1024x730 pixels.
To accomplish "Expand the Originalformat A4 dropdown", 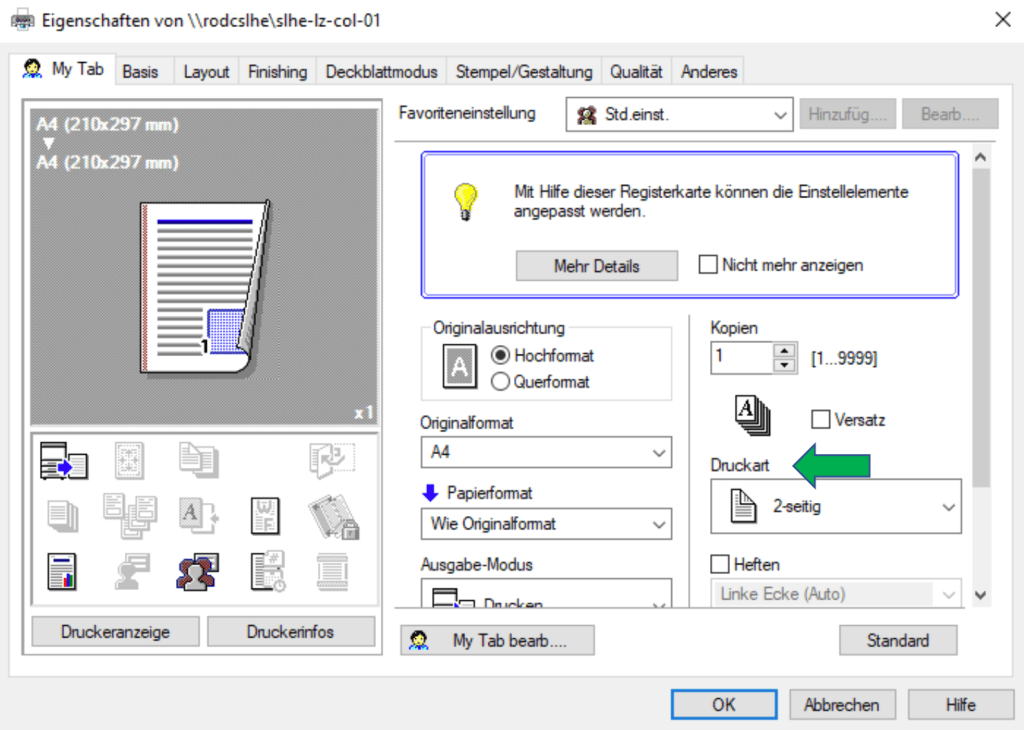I will tap(545, 453).
